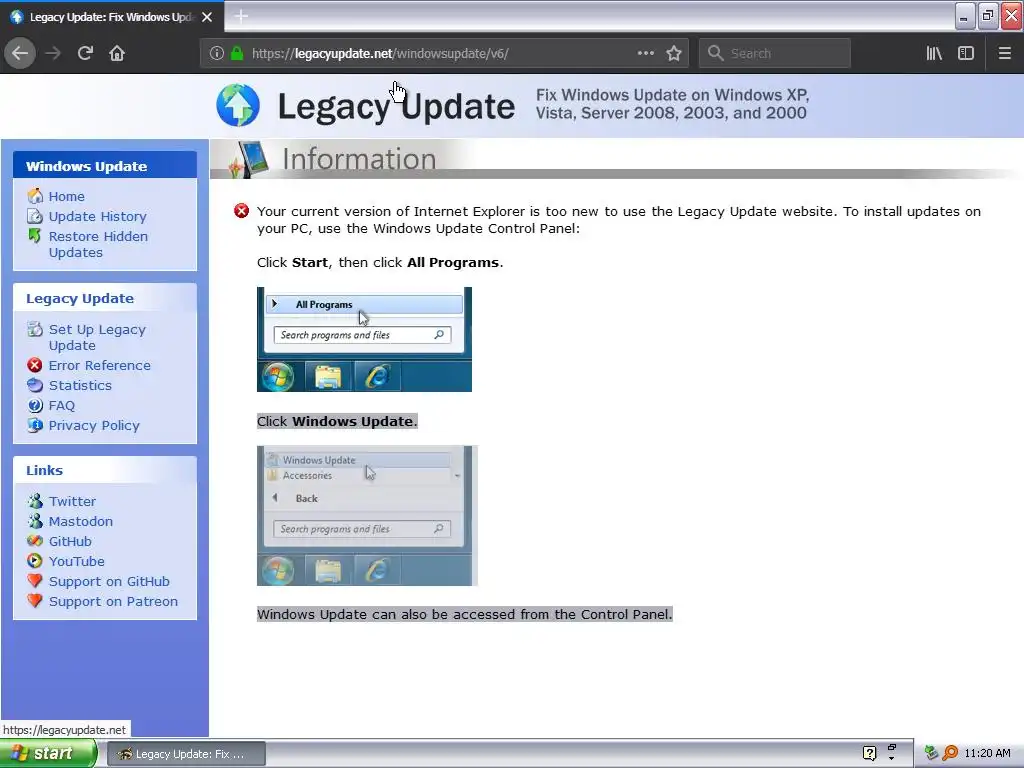This screenshot has width=1024, height=768.
Task: Click the red X Error Reference icon
Action: [x=35, y=365]
